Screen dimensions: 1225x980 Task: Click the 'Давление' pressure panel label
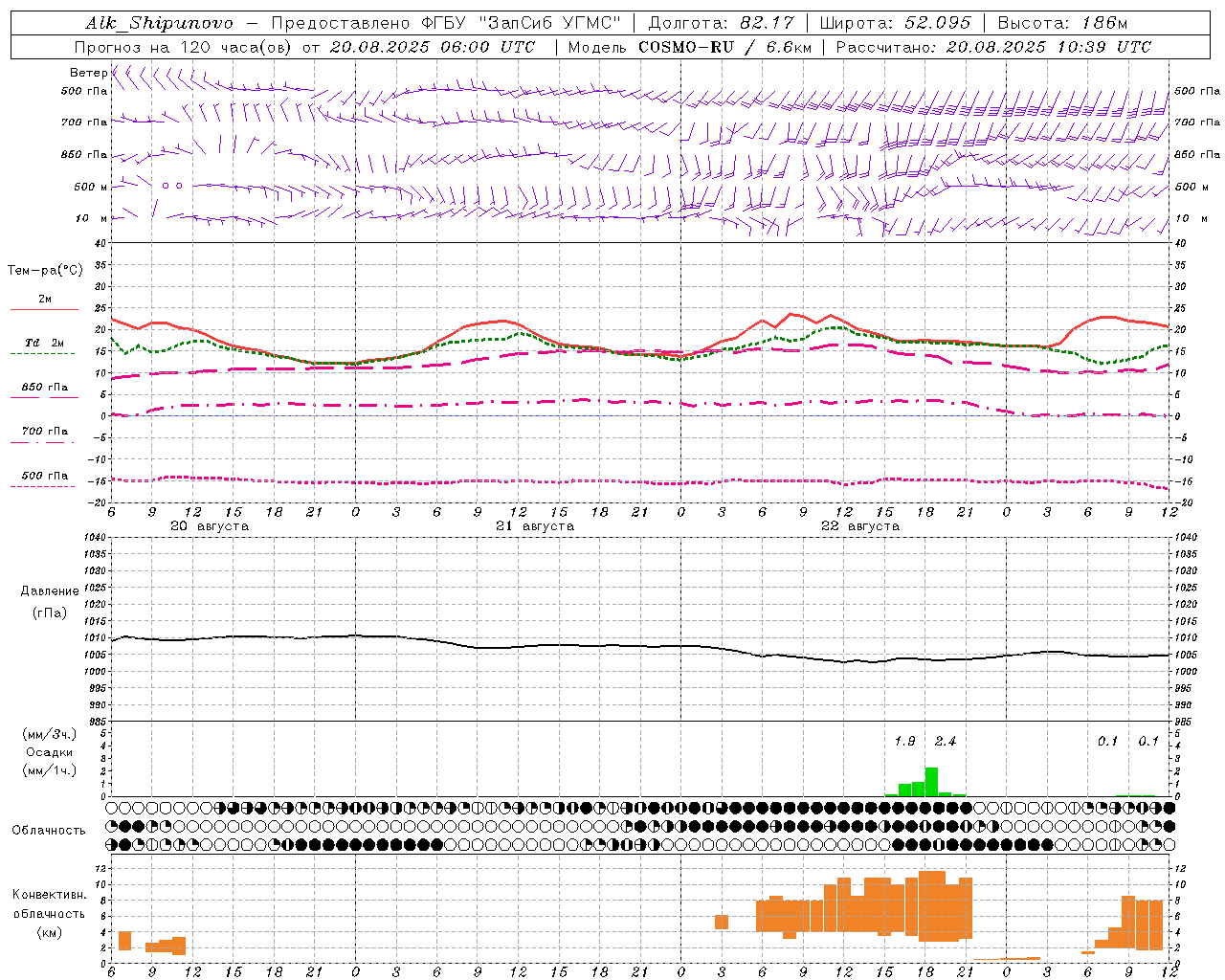pyautogui.click(x=49, y=591)
